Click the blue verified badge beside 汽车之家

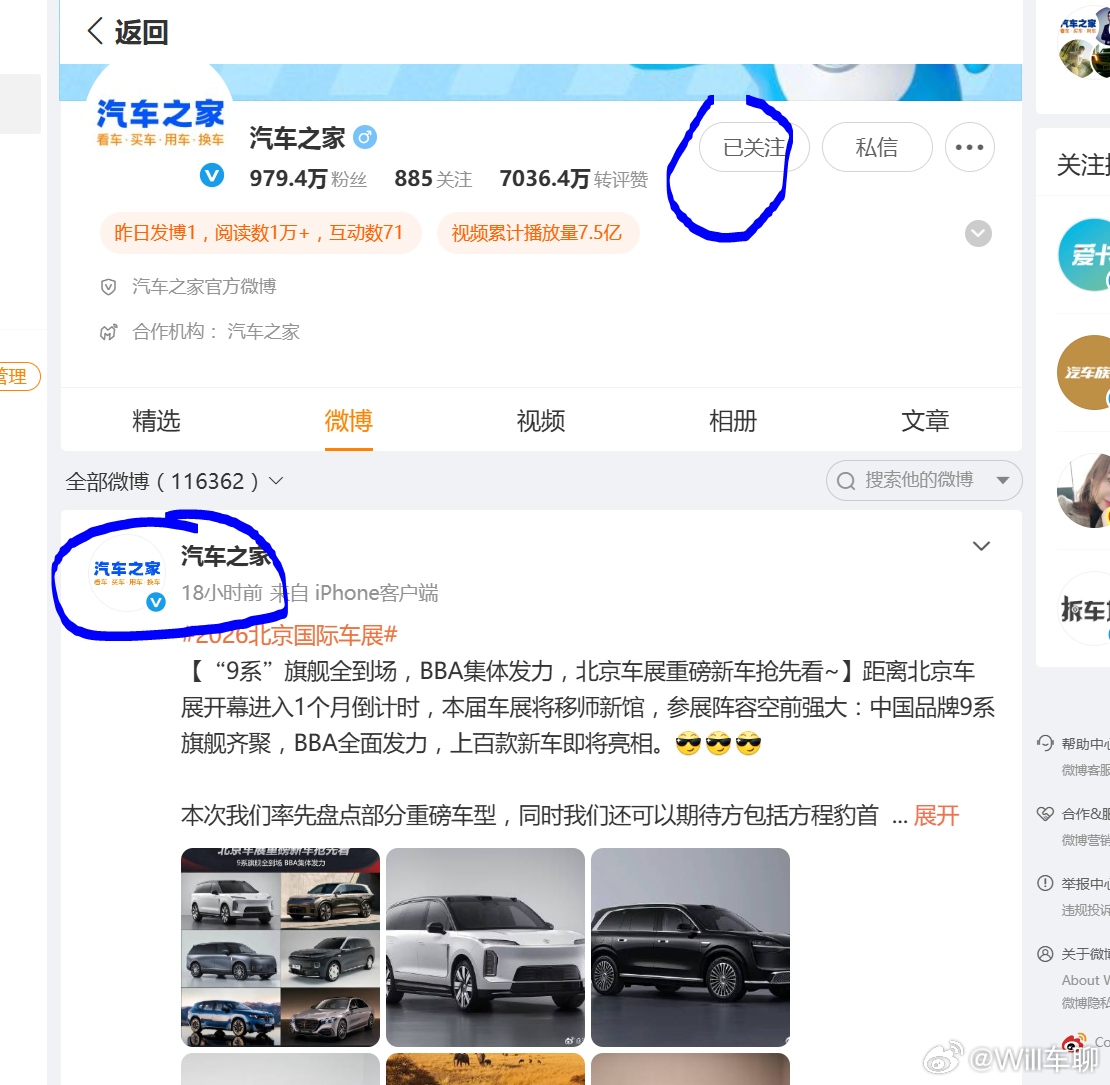click(365, 137)
